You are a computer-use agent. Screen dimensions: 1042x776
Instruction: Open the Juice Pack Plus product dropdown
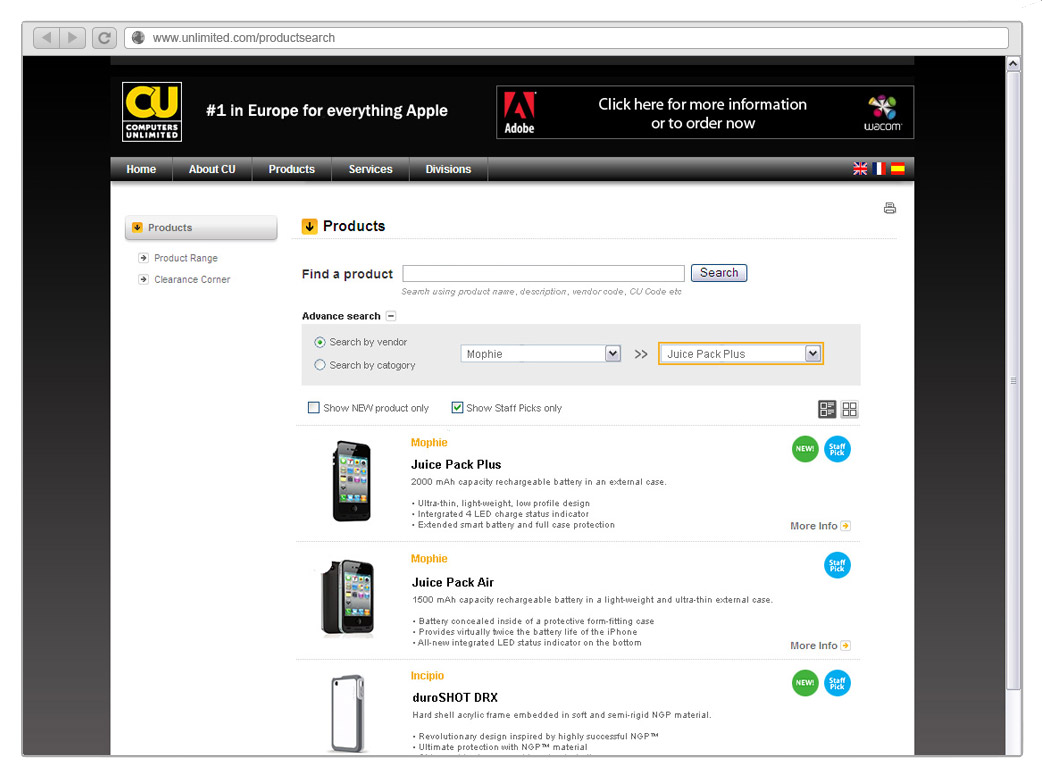pyautogui.click(x=741, y=353)
